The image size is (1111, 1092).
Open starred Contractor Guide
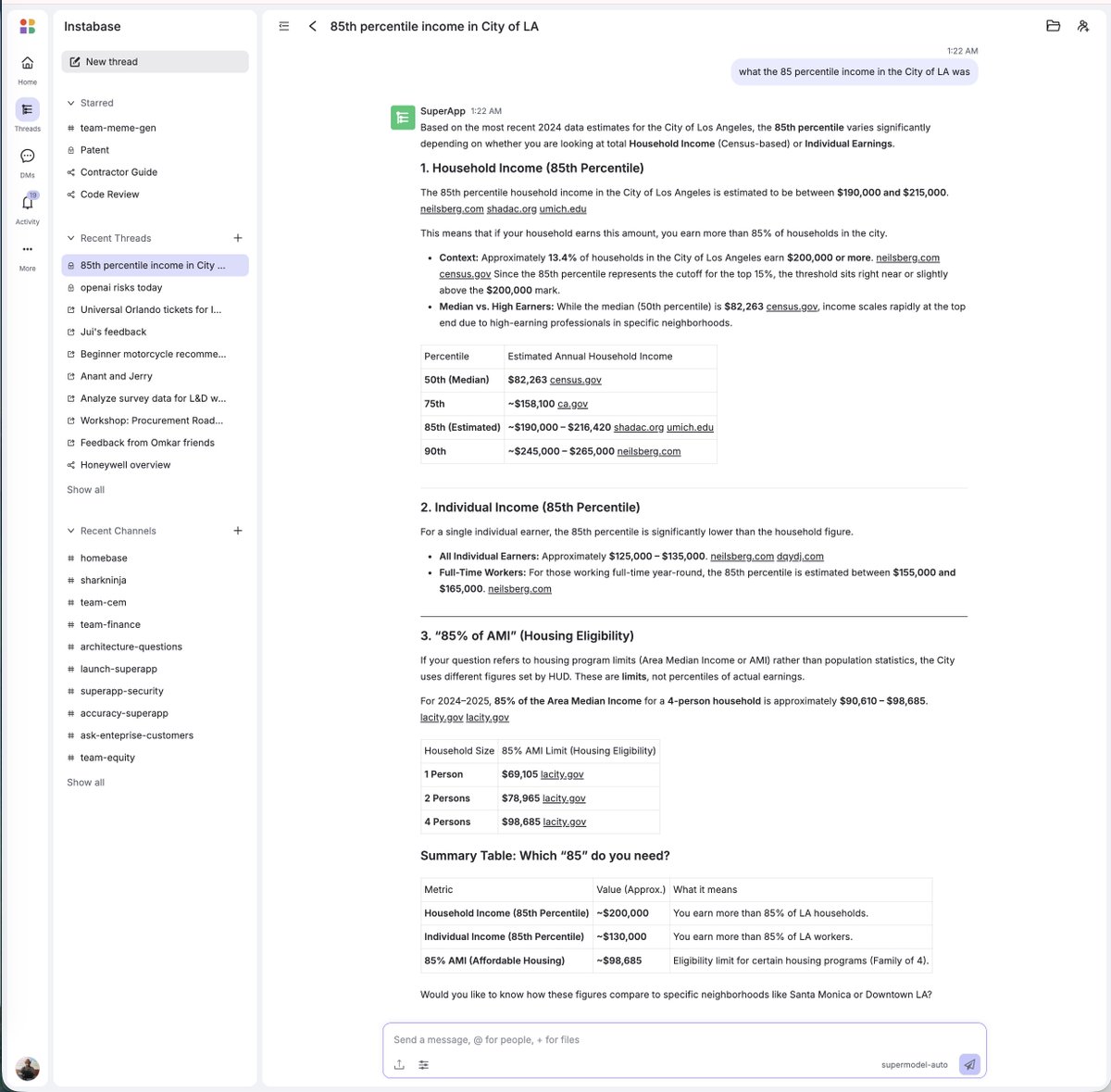tap(156, 172)
